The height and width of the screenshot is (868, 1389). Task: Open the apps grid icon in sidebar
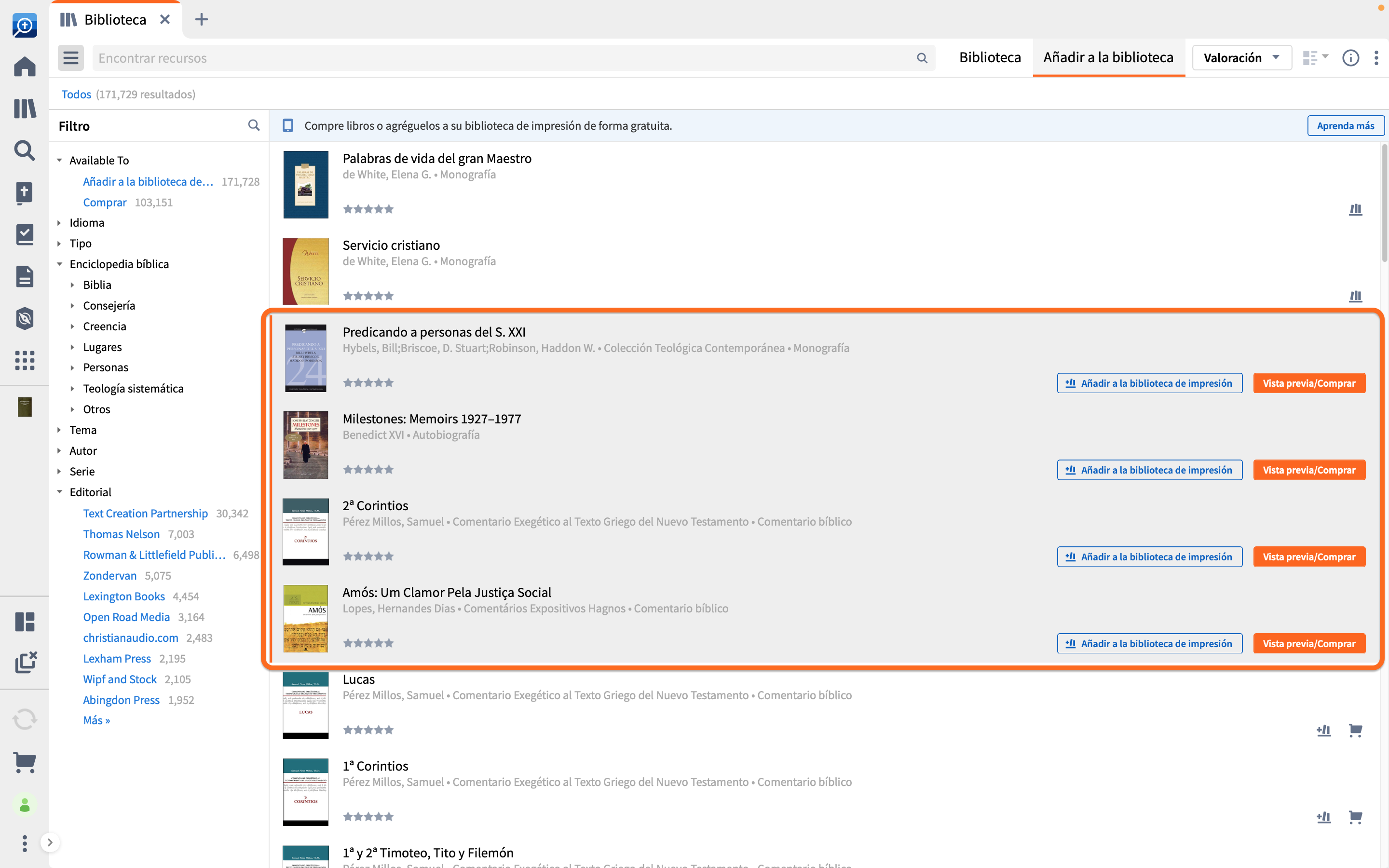point(25,360)
